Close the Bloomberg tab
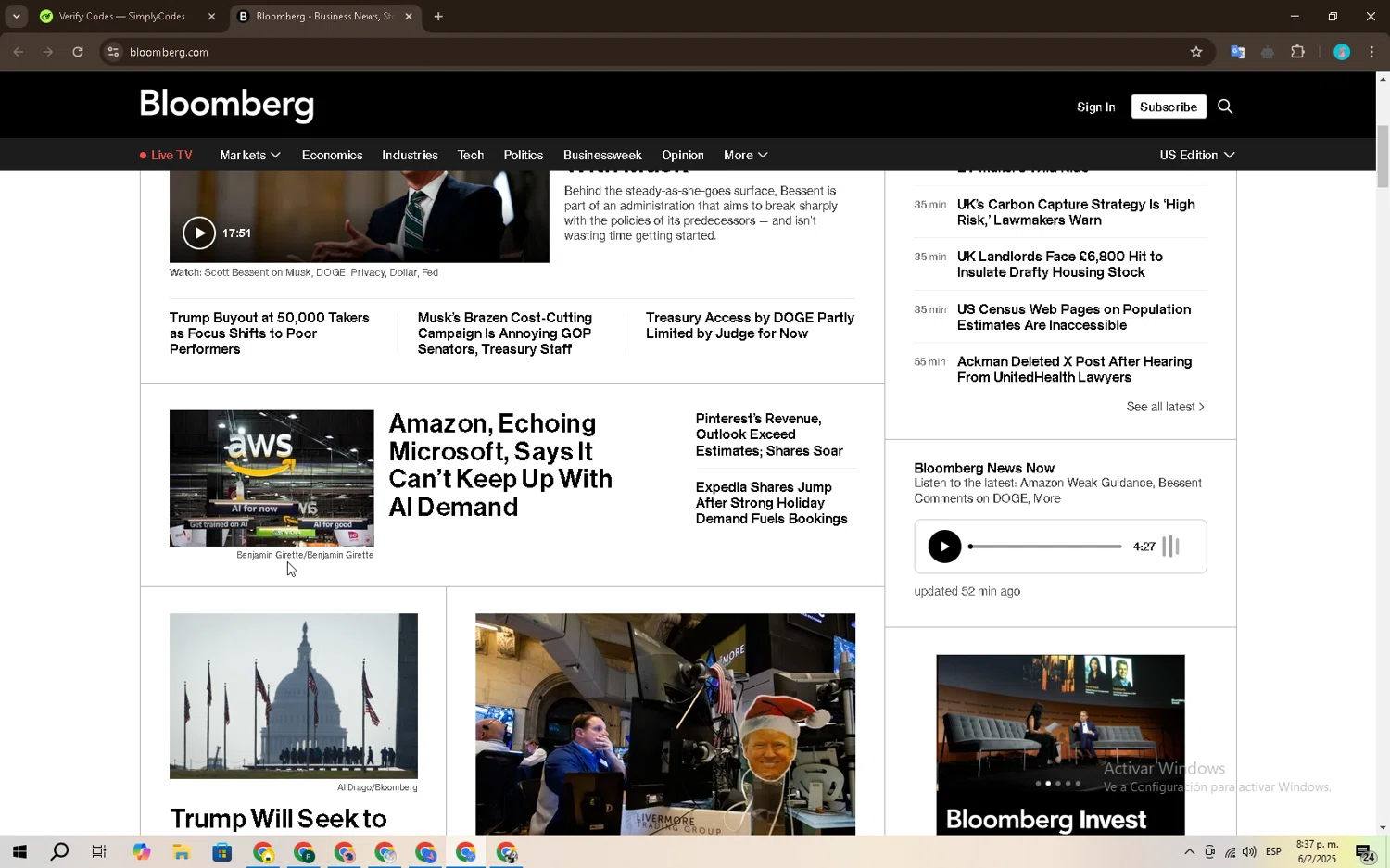Screen dimensions: 1390x868 (x=409, y=17)
